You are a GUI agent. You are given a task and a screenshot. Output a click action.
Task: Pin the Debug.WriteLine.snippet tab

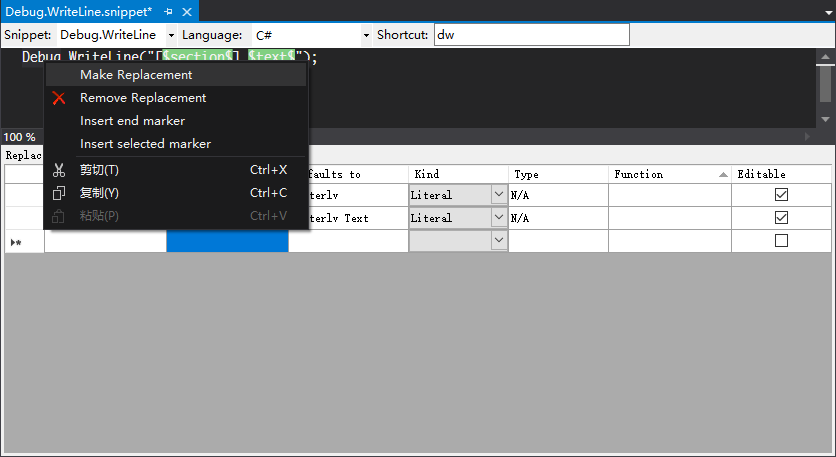click(168, 11)
